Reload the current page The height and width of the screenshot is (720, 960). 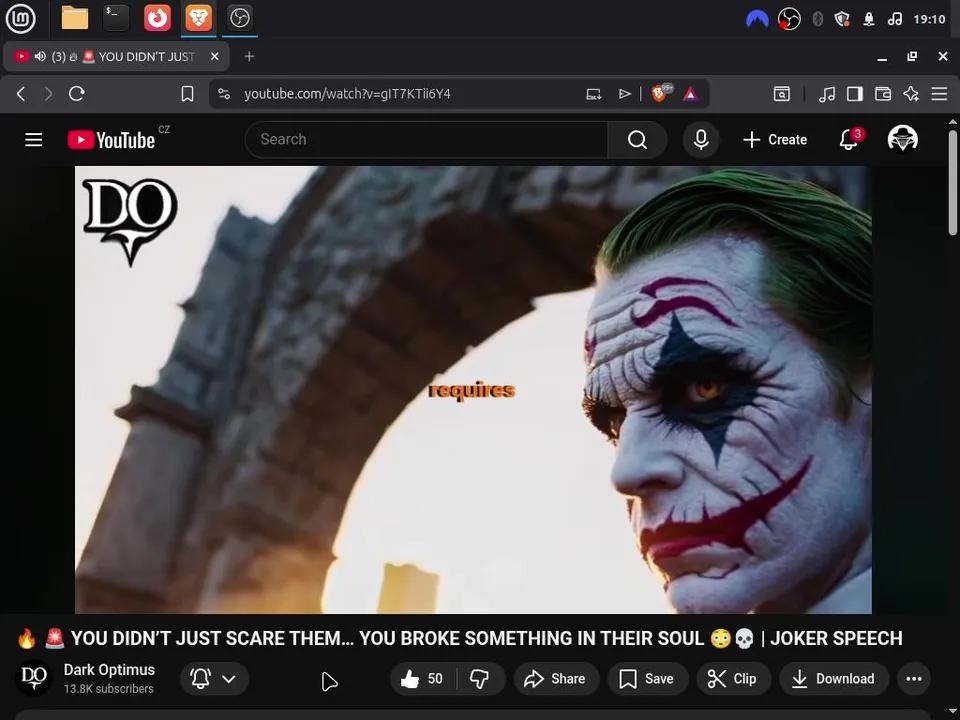[x=77, y=94]
